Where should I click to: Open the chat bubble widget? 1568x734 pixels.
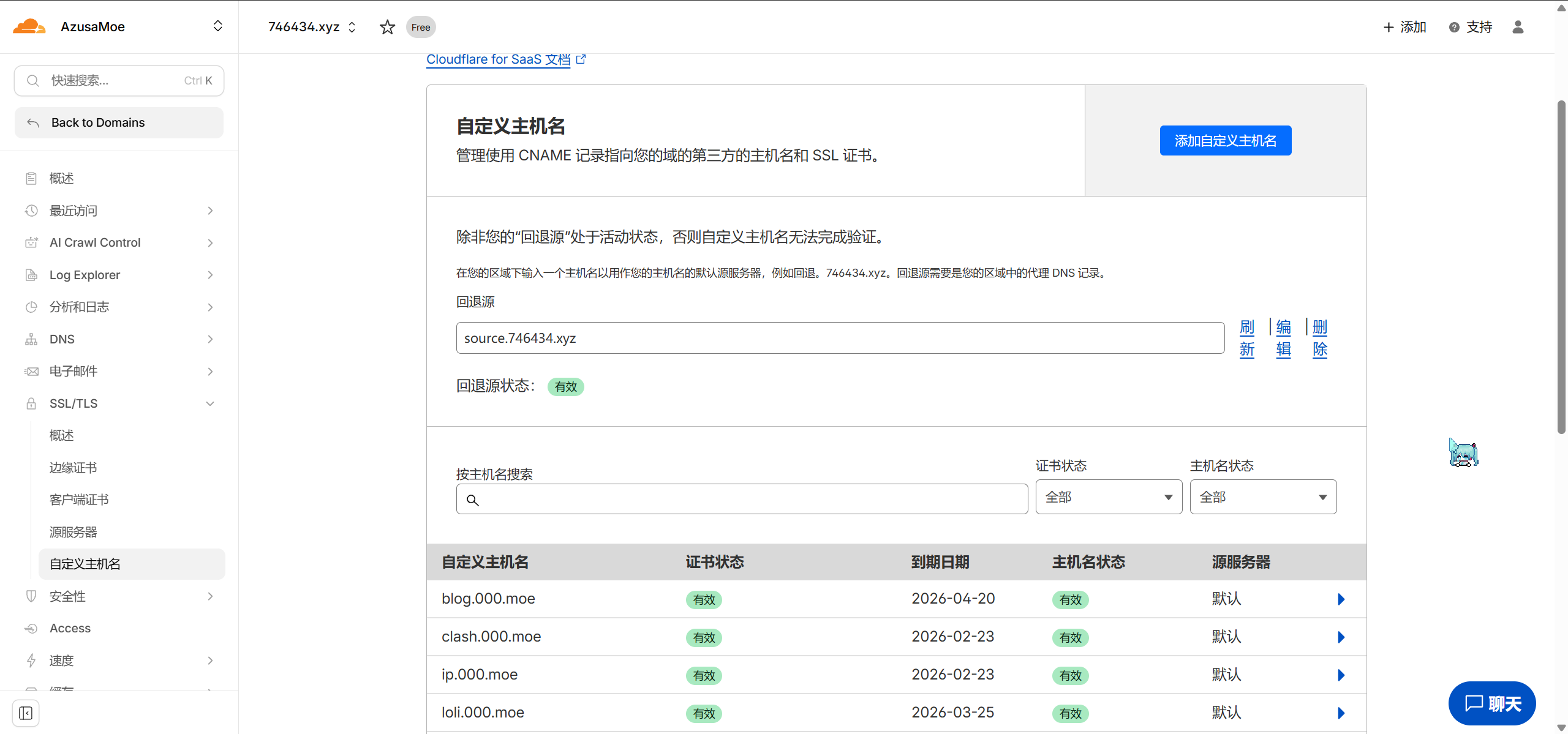(1492, 703)
